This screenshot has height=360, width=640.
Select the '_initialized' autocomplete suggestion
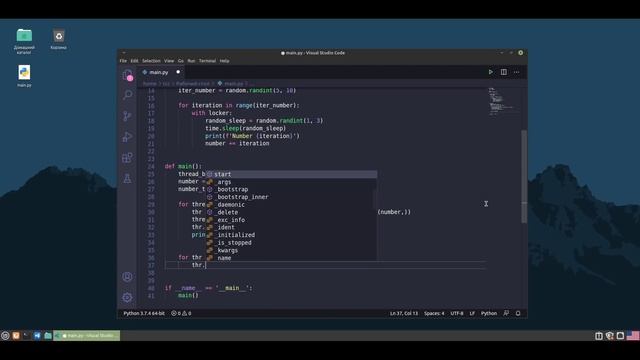click(291, 235)
